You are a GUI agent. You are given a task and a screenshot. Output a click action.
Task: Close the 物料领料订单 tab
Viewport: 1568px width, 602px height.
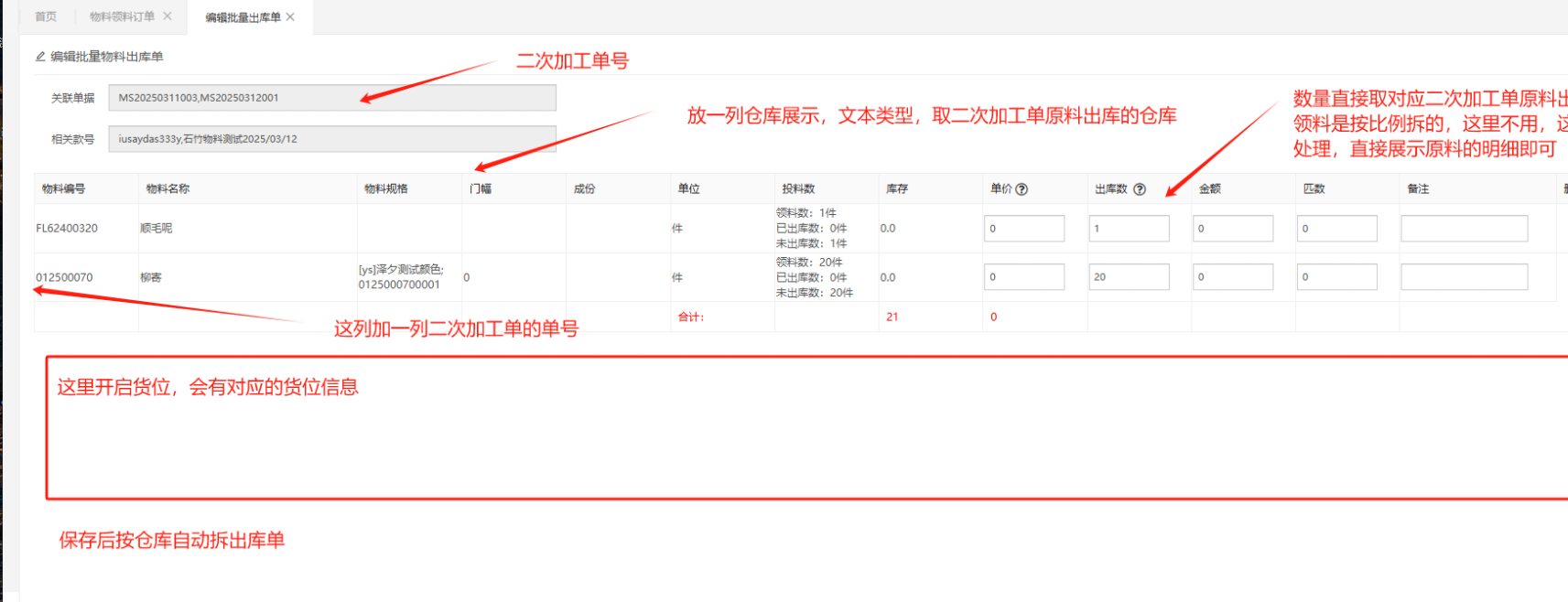(168, 16)
